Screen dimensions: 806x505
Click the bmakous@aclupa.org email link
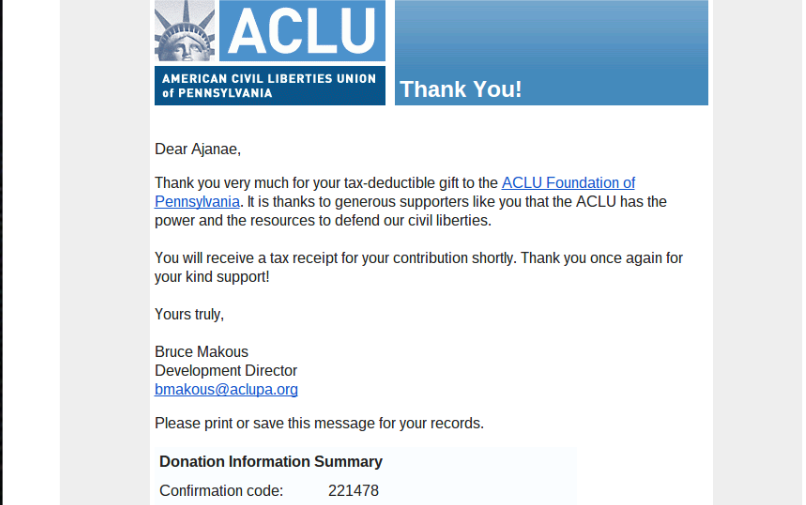pos(226,390)
